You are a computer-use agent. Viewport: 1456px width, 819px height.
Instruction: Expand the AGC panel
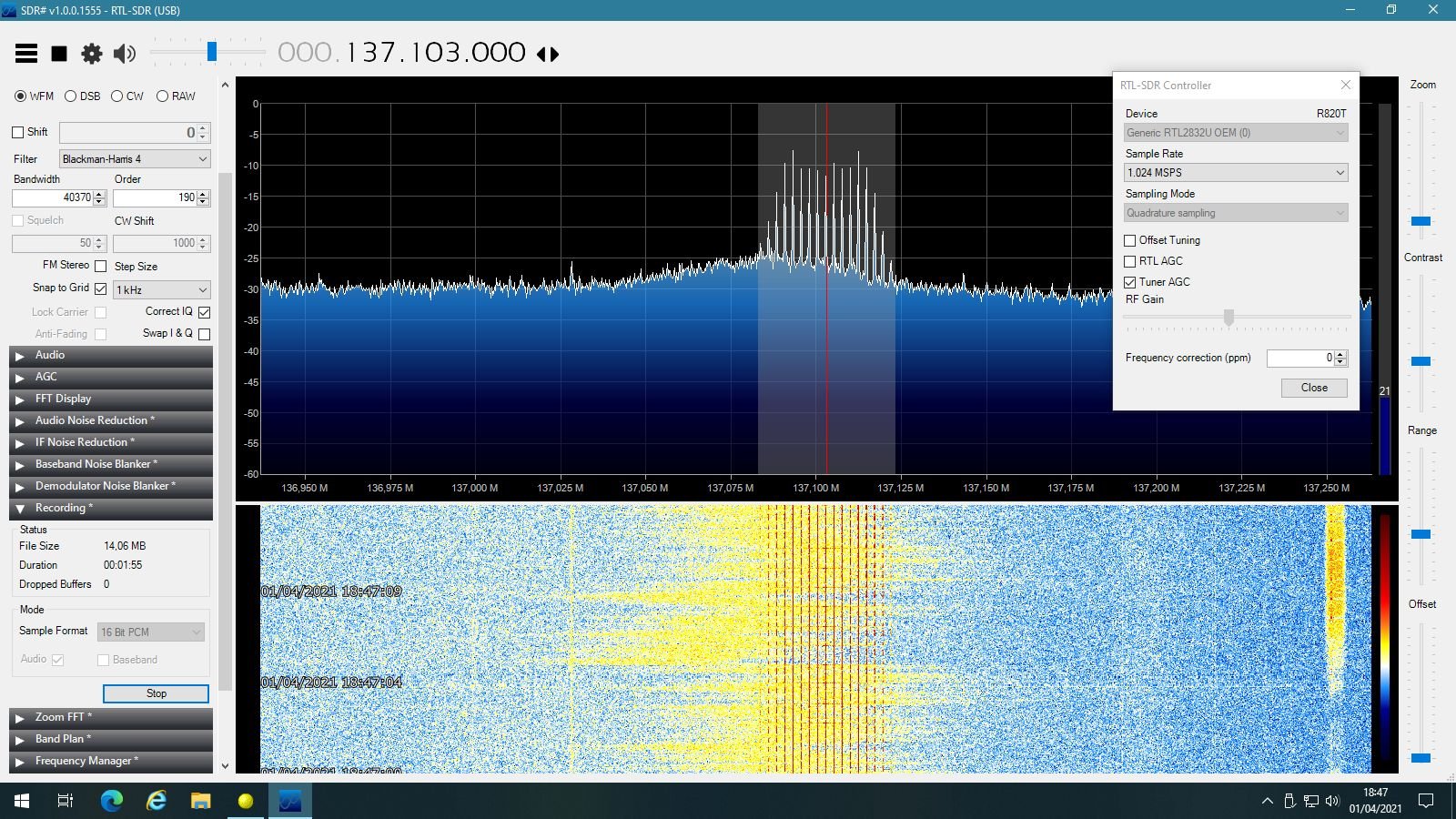pyautogui.click(x=111, y=377)
